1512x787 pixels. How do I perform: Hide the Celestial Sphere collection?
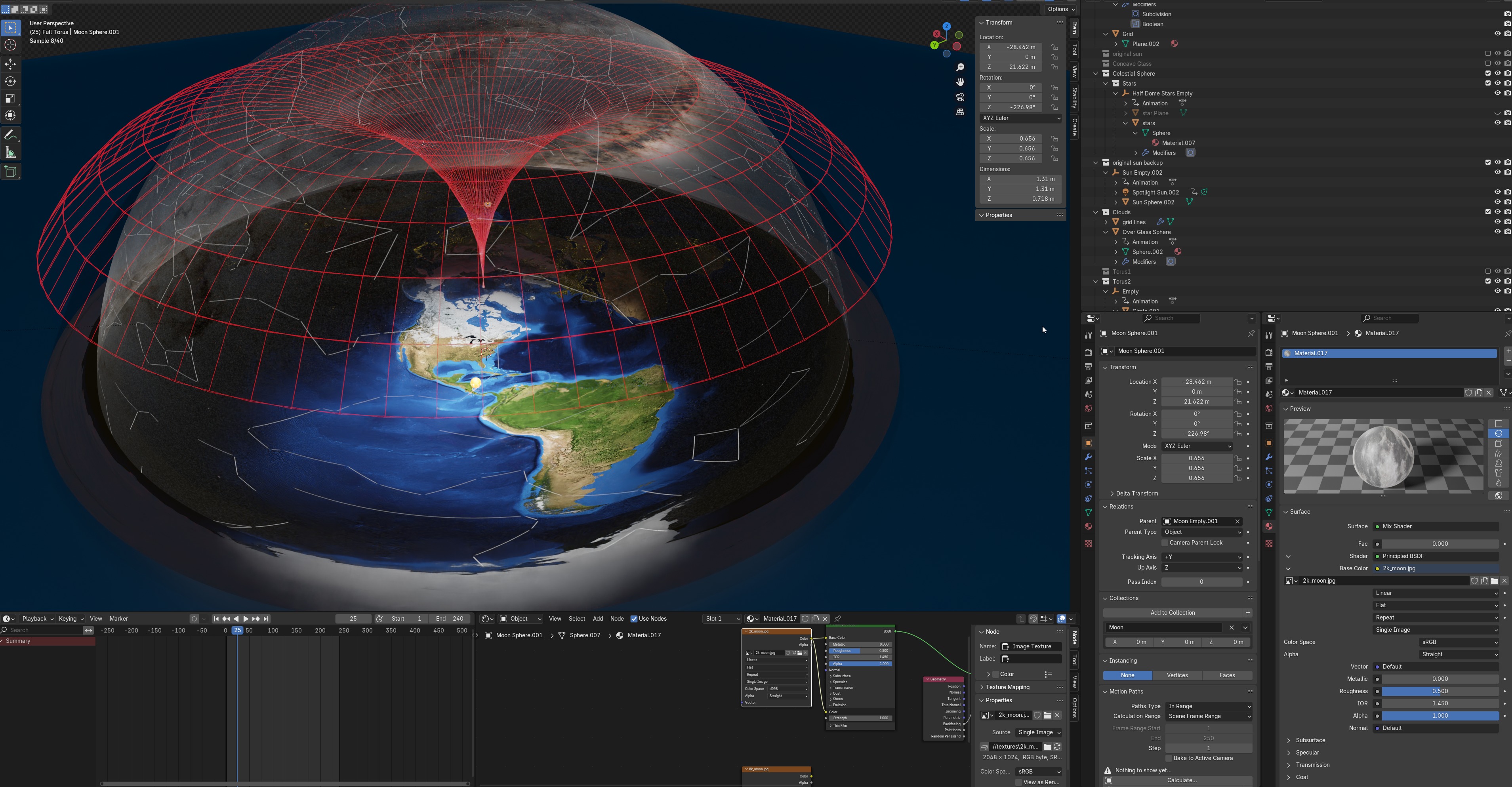pyautogui.click(x=1497, y=73)
